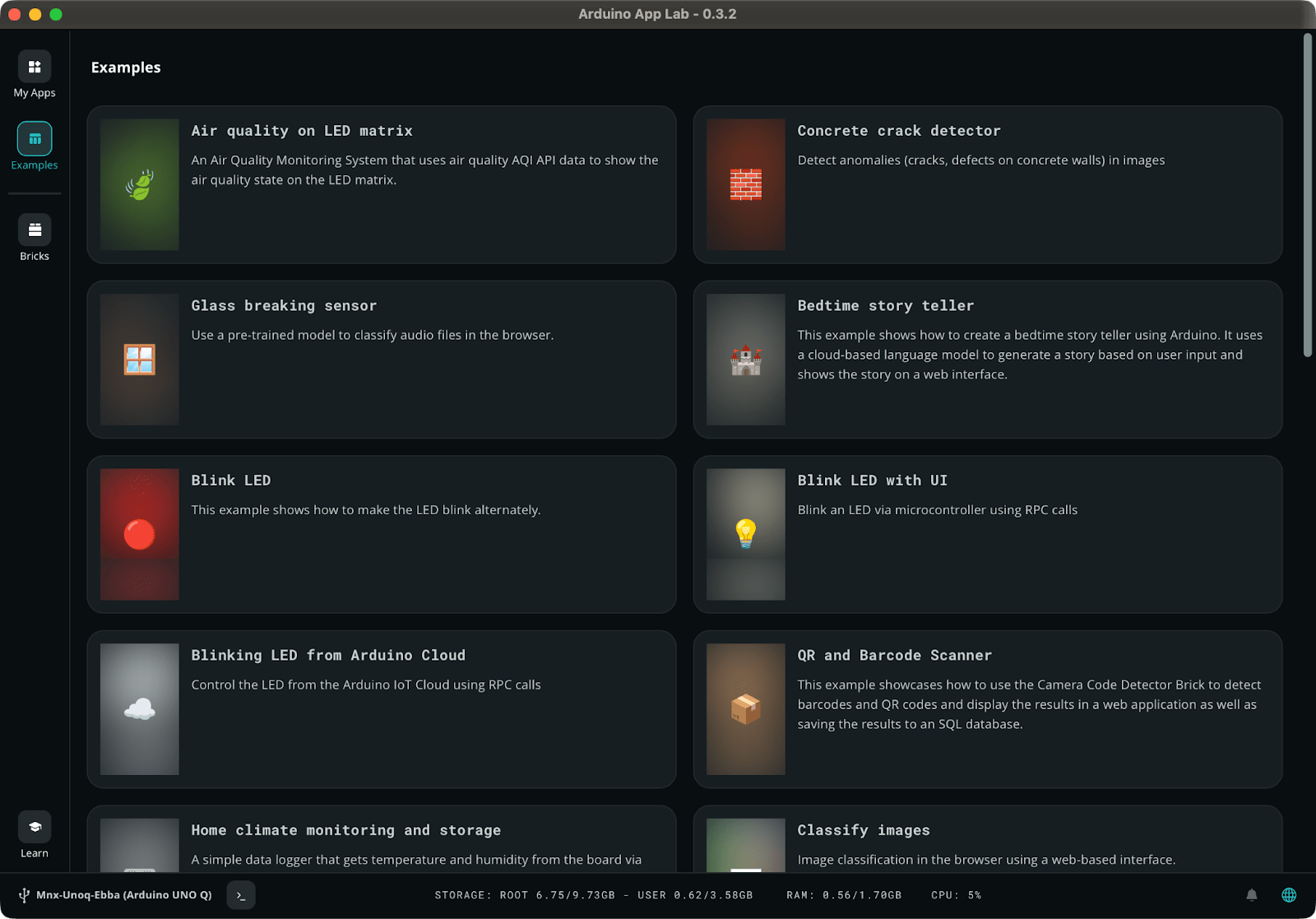
Task: Open the Blinking LED from Arduino Cloud example
Action: pyautogui.click(x=381, y=709)
